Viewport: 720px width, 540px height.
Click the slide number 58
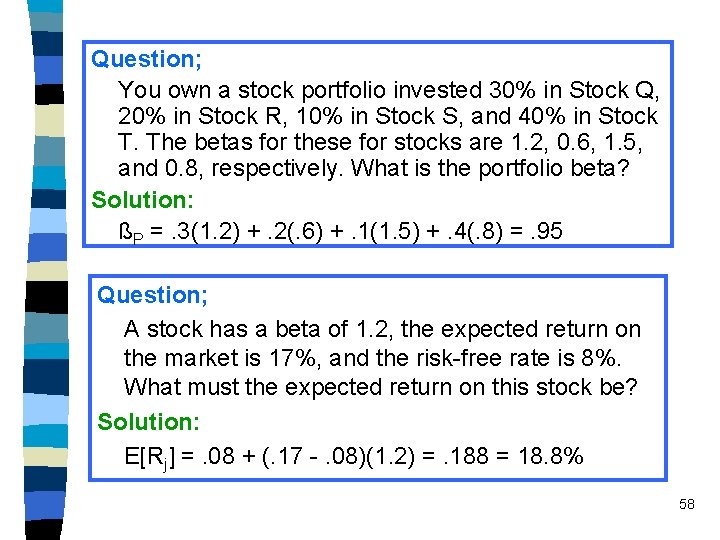tap(686, 504)
